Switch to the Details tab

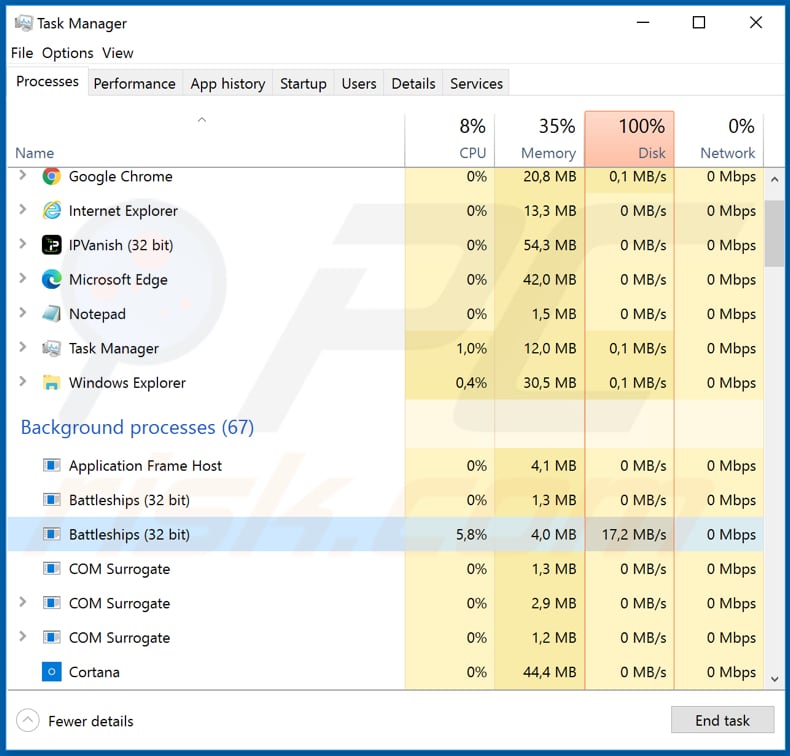pos(413,83)
